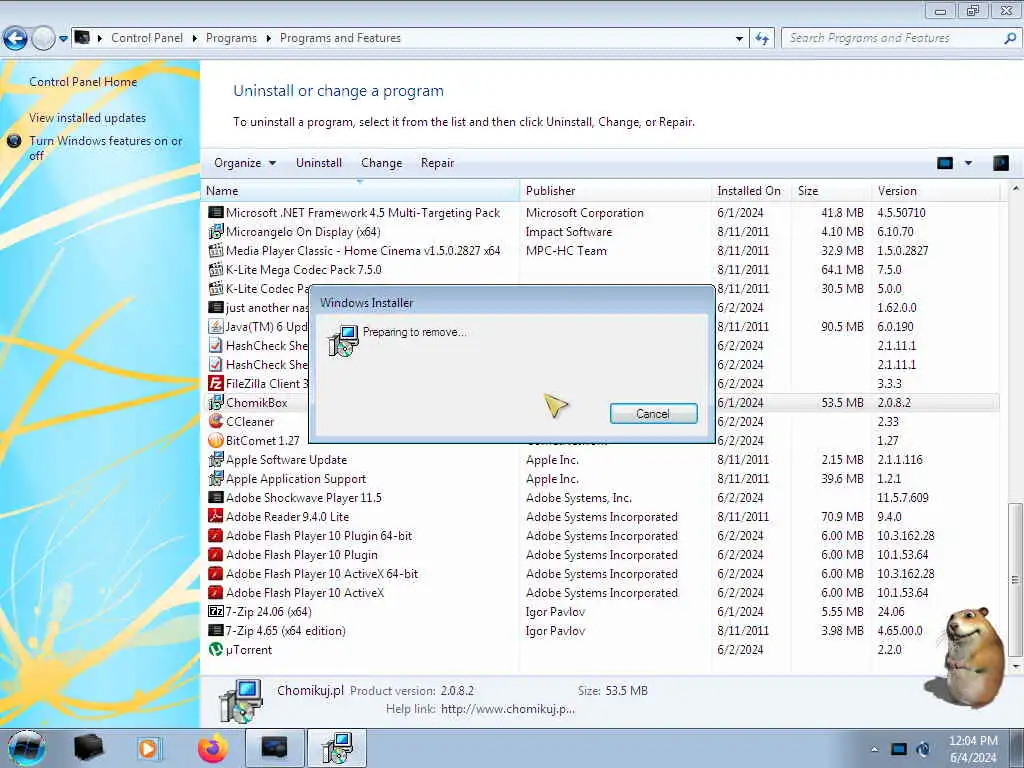Click the Impact Software publisher cell
Viewport: 1024px width, 768px height.
coord(569,232)
